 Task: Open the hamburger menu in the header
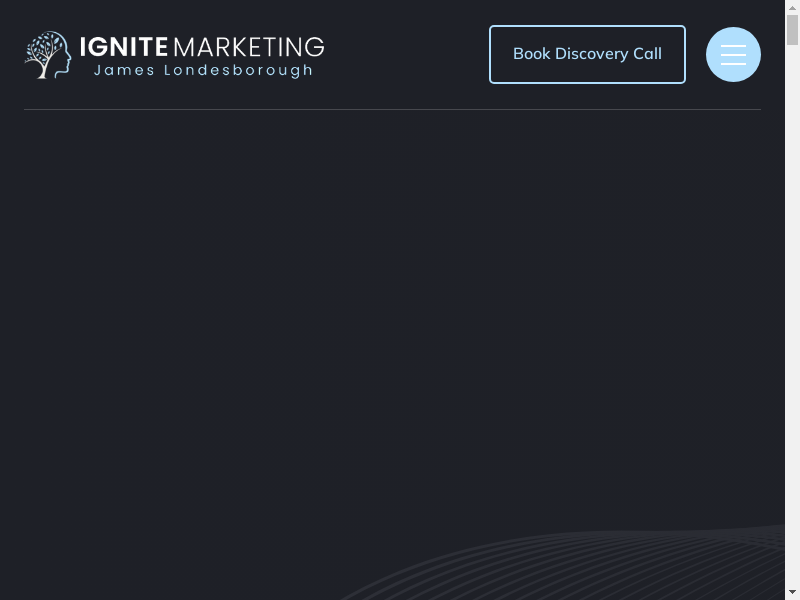pyautogui.click(x=733, y=54)
